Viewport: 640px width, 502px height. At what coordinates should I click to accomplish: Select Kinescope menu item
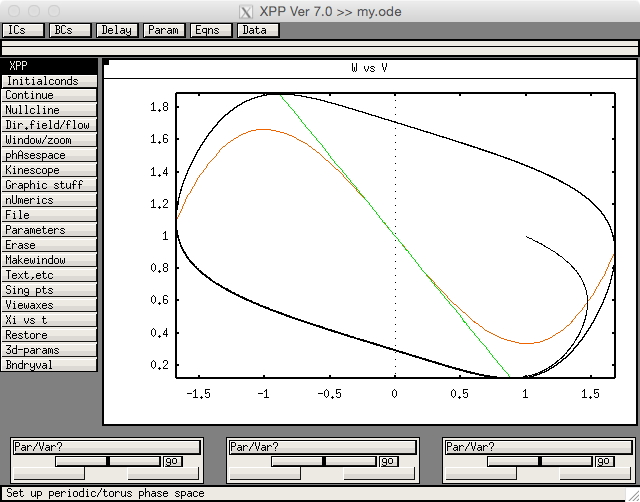tap(49, 170)
